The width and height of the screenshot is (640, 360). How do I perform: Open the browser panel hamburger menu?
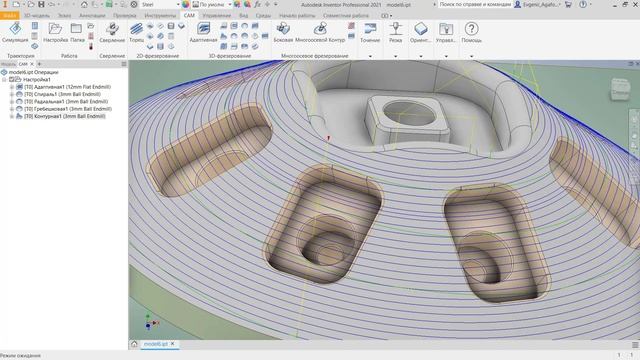[x=124, y=64]
